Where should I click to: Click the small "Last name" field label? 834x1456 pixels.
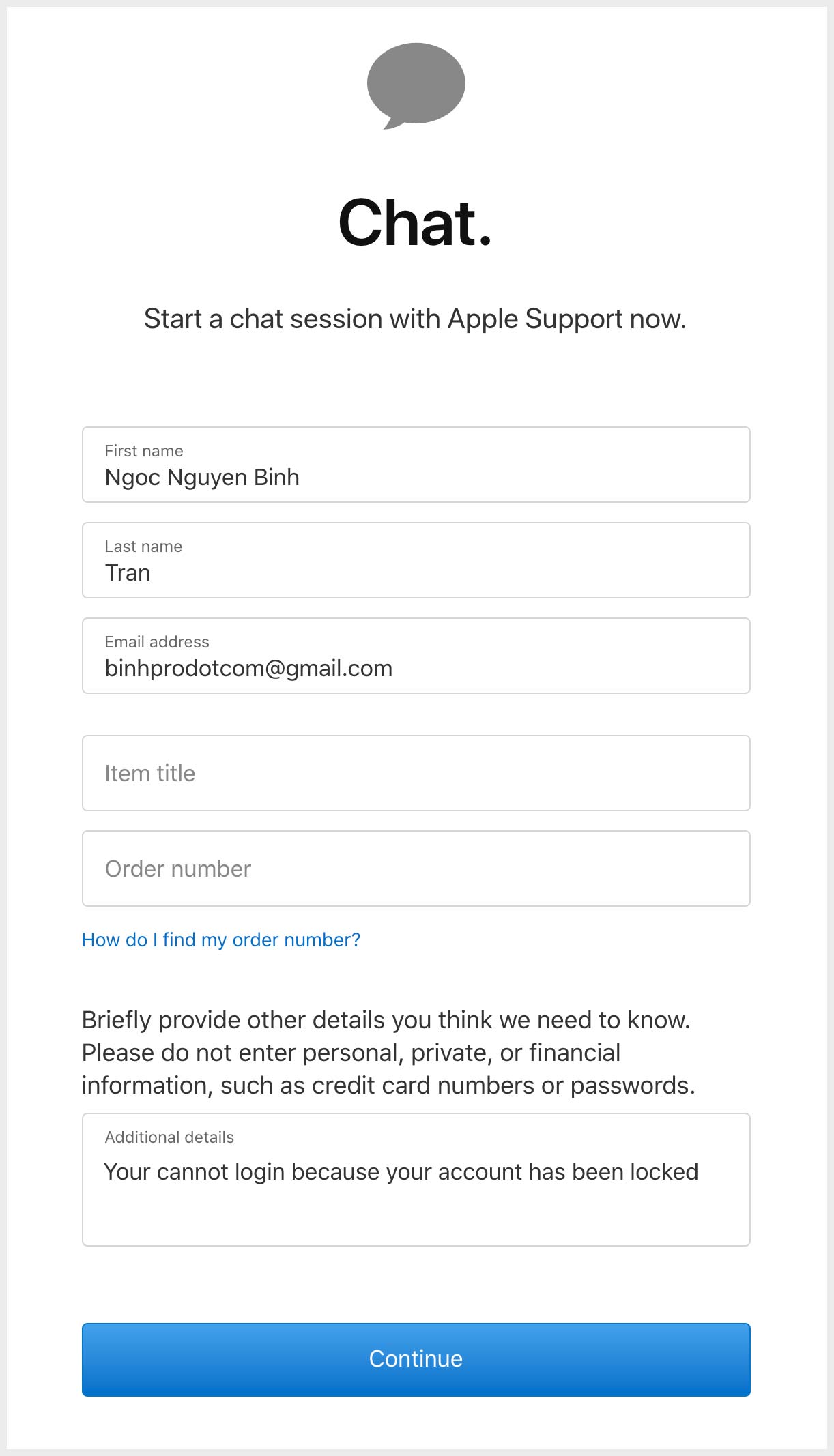pyautogui.click(x=143, y=547)
